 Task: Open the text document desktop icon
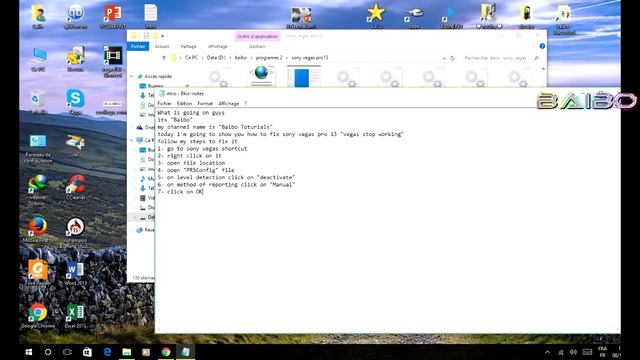(x=151, y=16)
